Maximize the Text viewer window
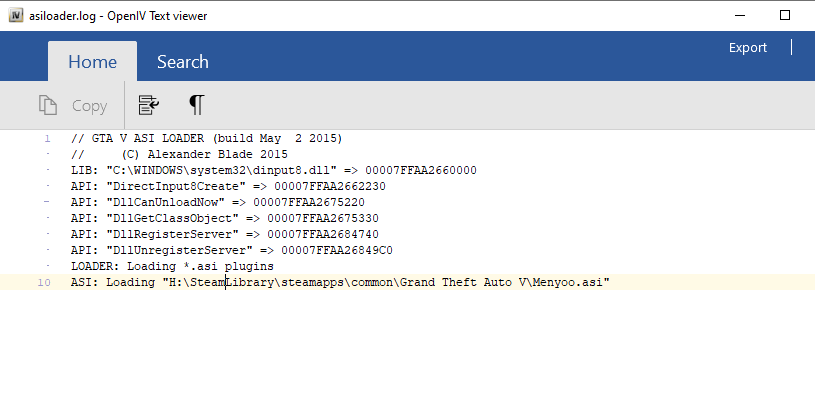This screenshot has width=815, height=420. pyautogui.click(x=785, y=15)
